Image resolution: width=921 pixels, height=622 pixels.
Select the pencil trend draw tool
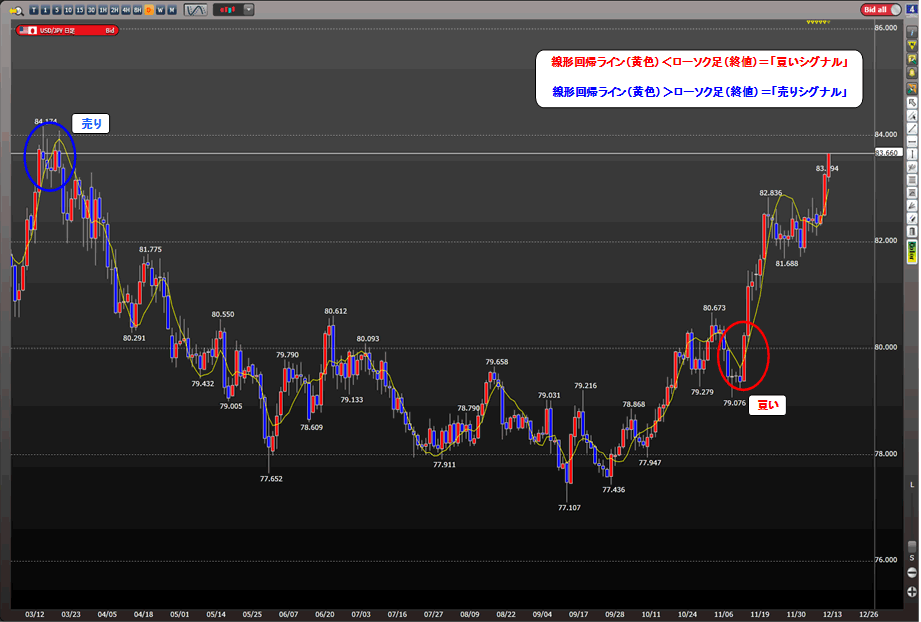pyautogui.click(x=913, y=117)
